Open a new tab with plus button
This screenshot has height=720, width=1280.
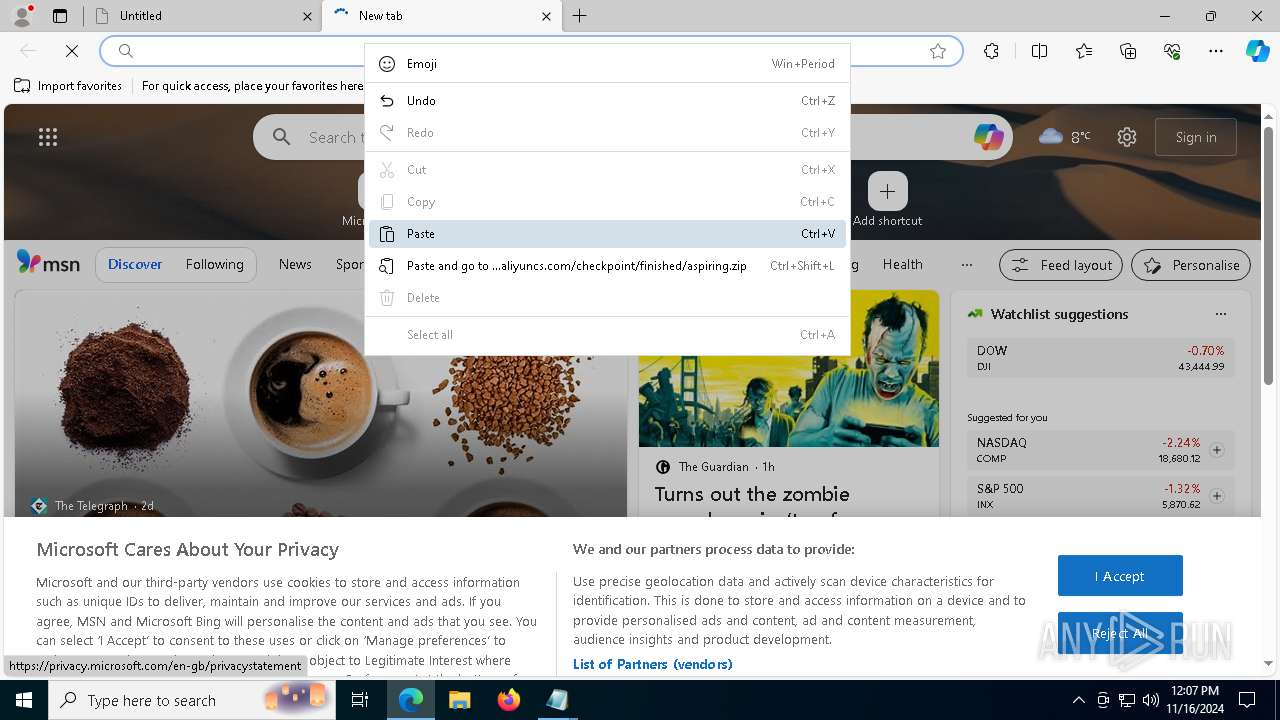click(580, 16)
